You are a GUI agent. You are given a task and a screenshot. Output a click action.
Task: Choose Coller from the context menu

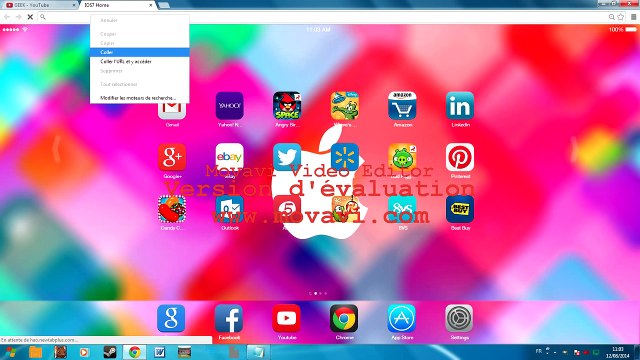click(140, 52)
